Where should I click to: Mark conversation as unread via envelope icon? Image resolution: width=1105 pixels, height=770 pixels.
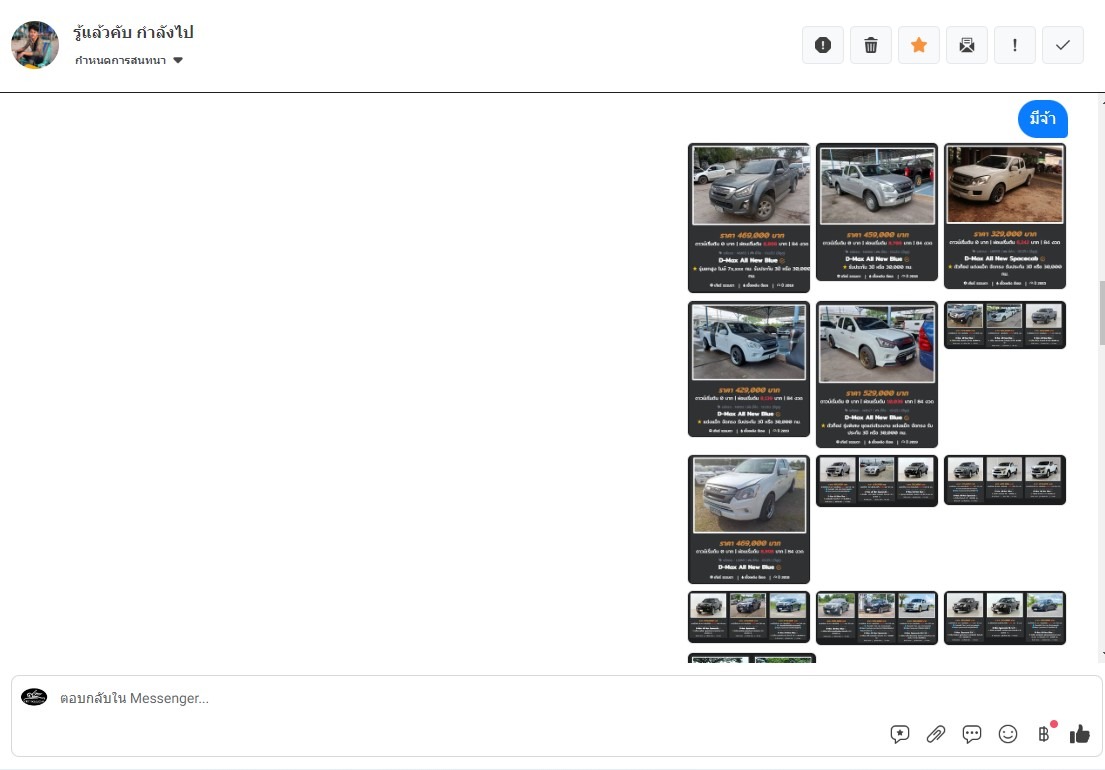[967, 45]
